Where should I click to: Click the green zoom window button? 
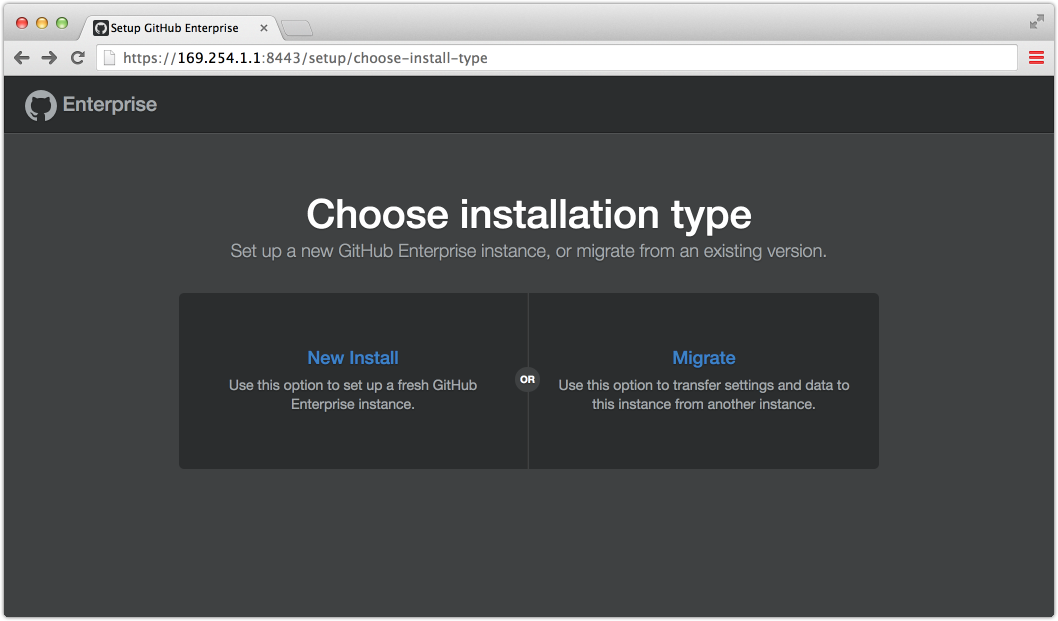(x=62, y=23)
